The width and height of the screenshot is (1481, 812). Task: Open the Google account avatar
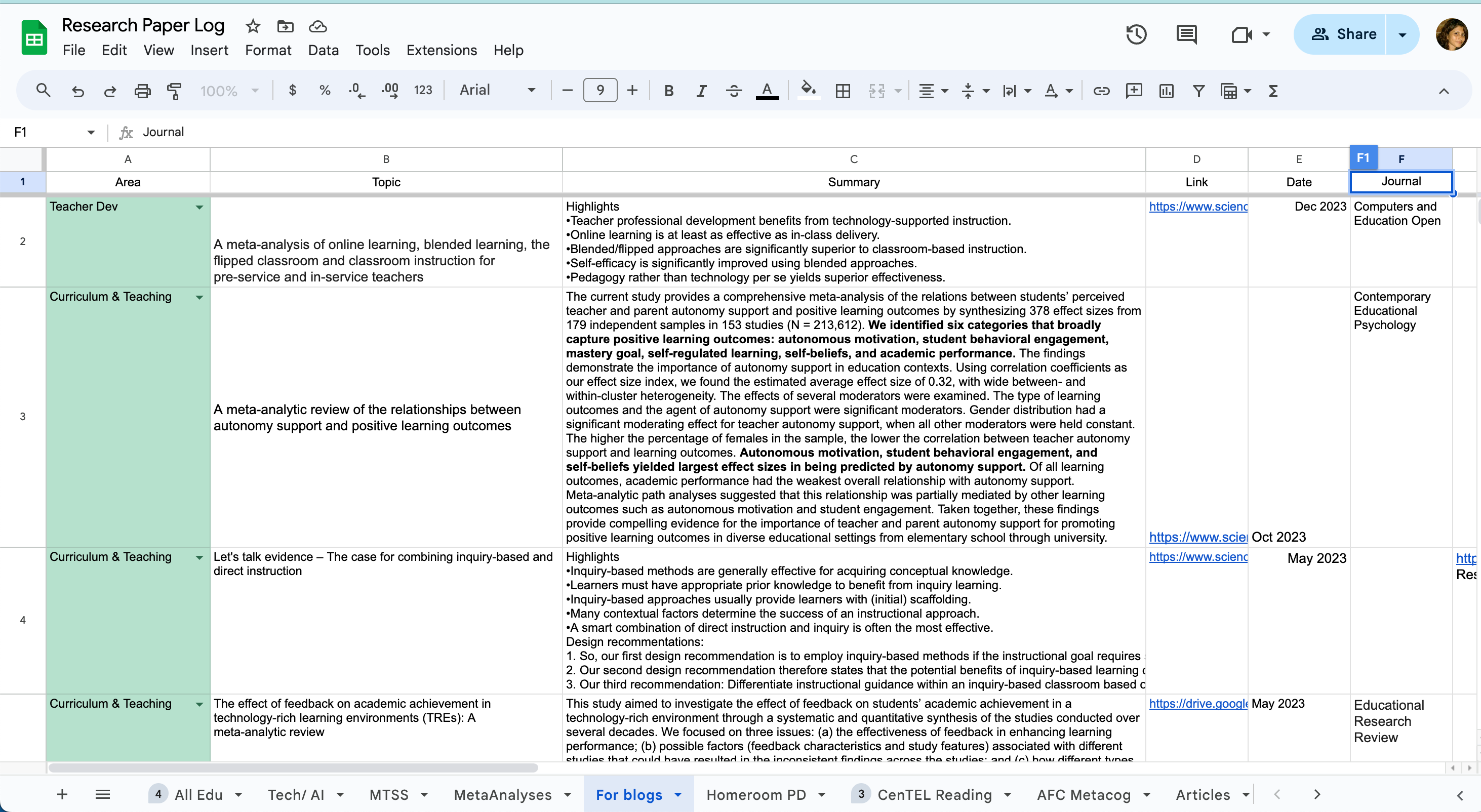point(1452,34)
